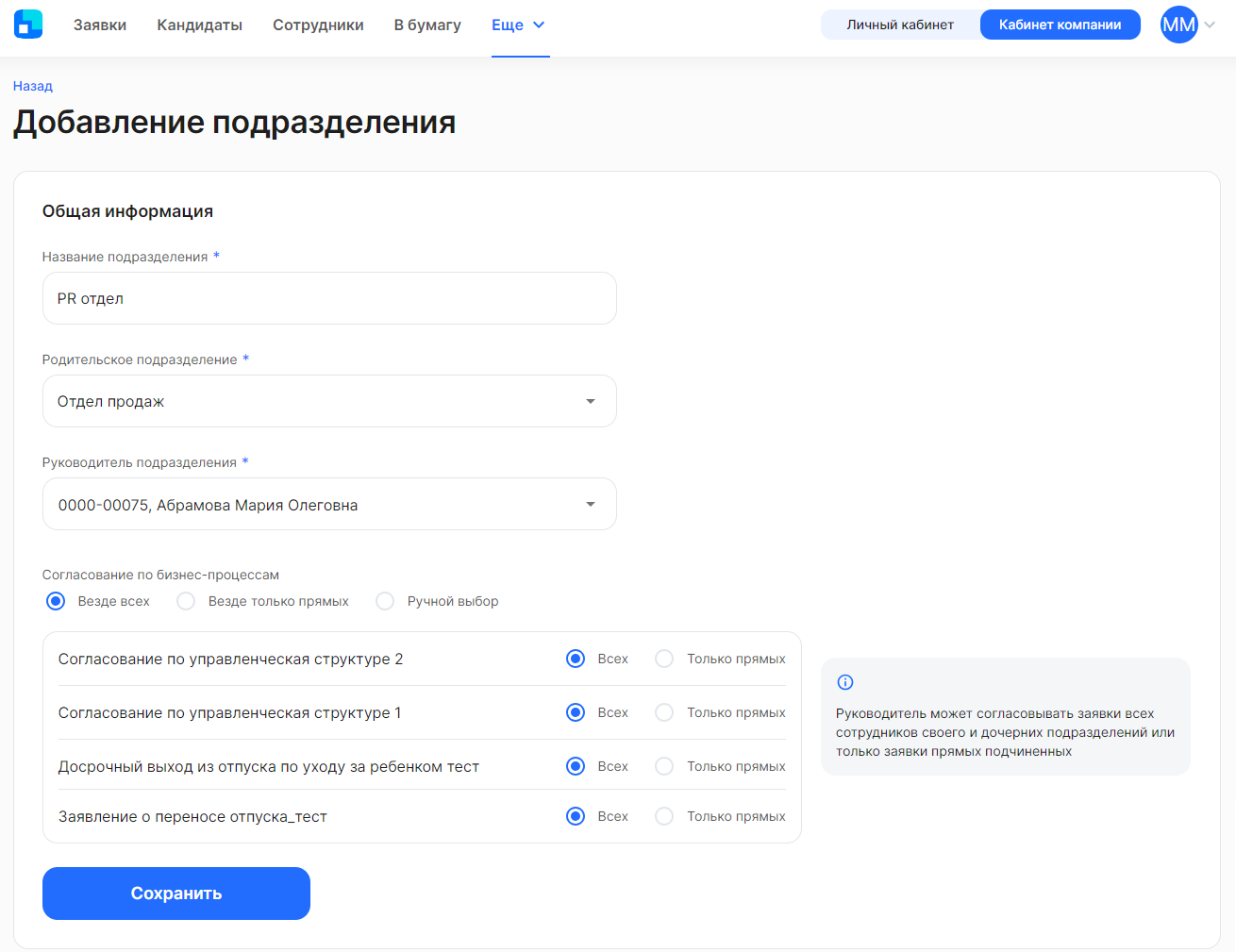This screenshot has width=1236, height=952.
Task: Select Всех for Заявление о переносе отпуска_тест
Action: click(x=576, y=816)
